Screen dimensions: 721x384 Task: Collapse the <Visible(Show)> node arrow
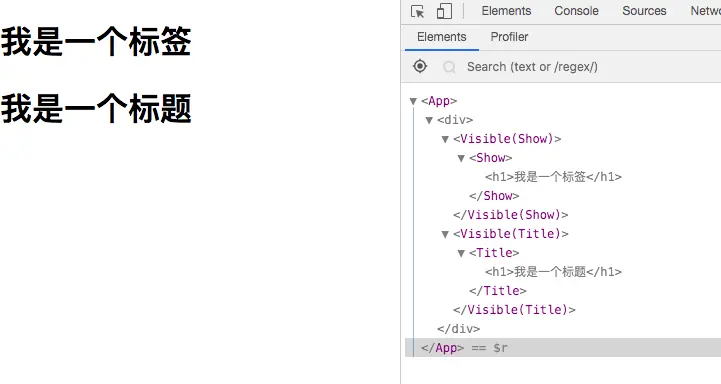click(445, 139)
